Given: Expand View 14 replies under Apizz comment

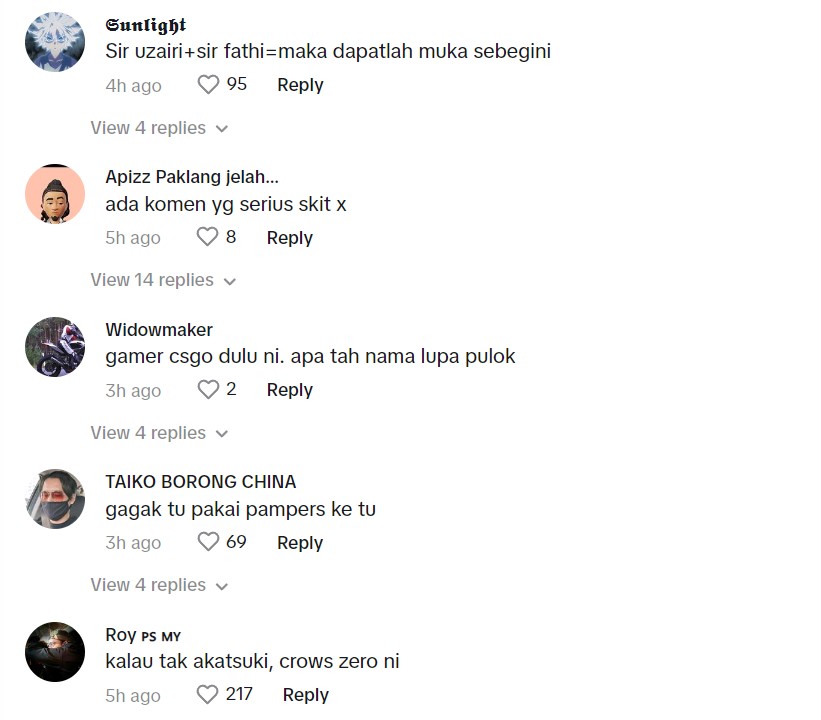Looking at the screenshot, I should pyautogui.click(x=163, y=280).
